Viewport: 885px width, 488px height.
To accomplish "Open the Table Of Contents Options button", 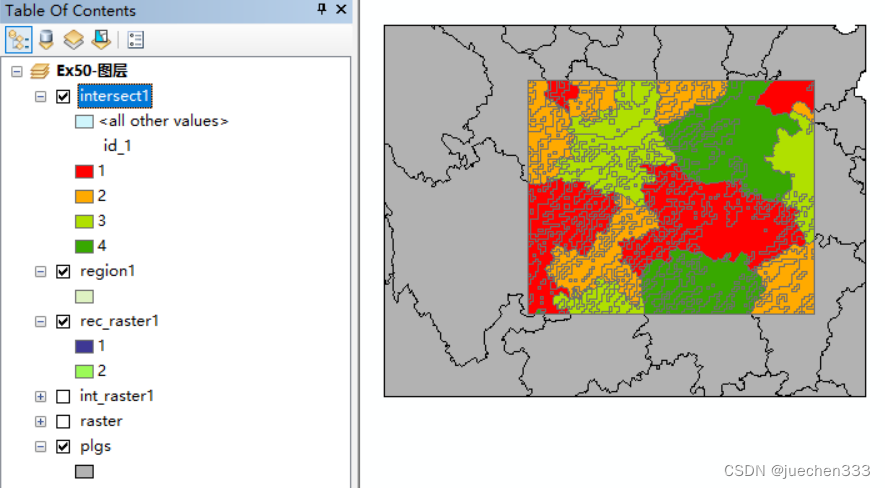I will coord(135,39).
